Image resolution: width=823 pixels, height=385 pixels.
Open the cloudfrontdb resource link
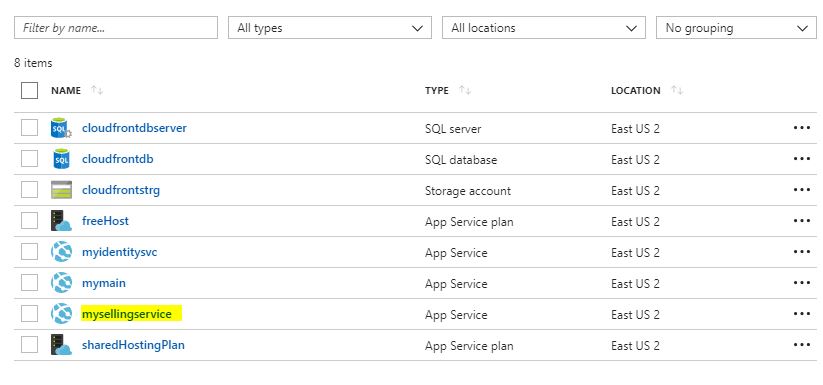(118, 158)
